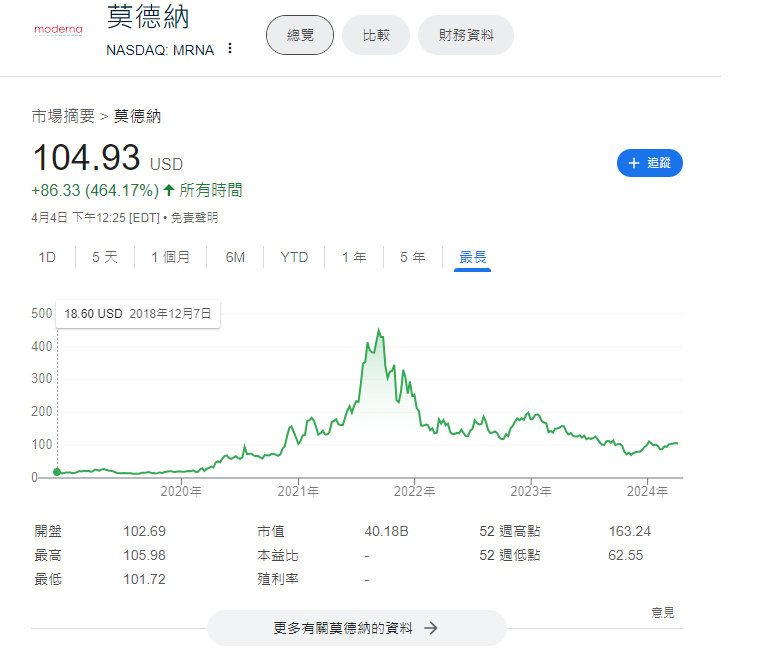The height and width of the screenshot is (650, 760).
Task: Switch the chart to the 1D range
Action: [47, 257]
